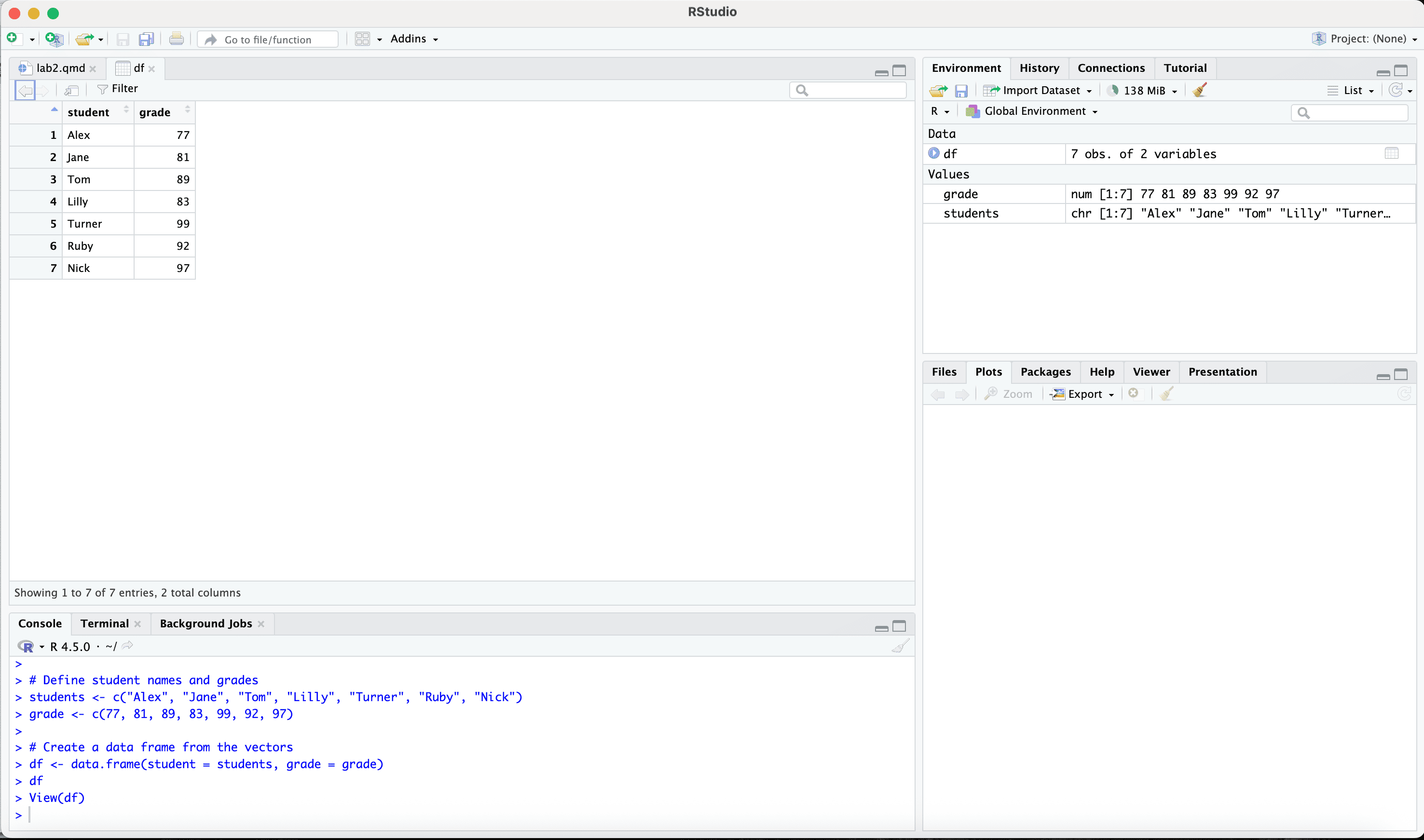The height and width of the screenshot is (840, 1424).
Task: Click the Save workspace icon in Environment
Action: (x=961, y=91)
